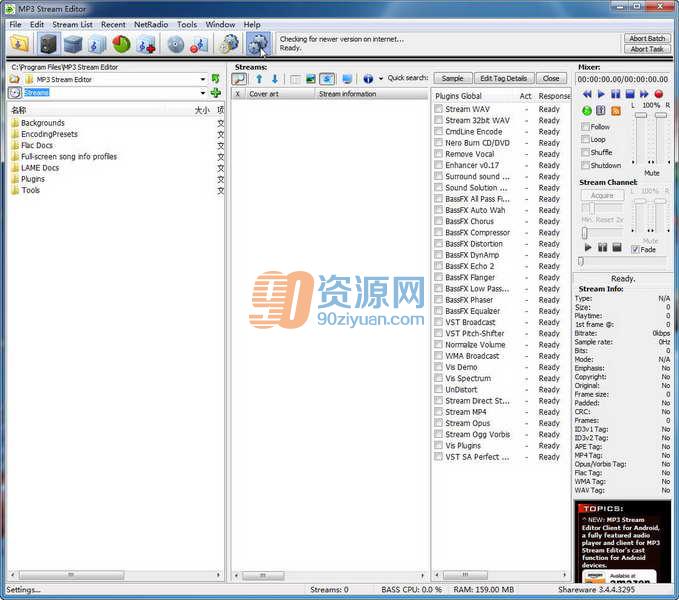This screenshot has width=679, height=600.
Task: Open the Help menu
Action: [x=252, y=24]
